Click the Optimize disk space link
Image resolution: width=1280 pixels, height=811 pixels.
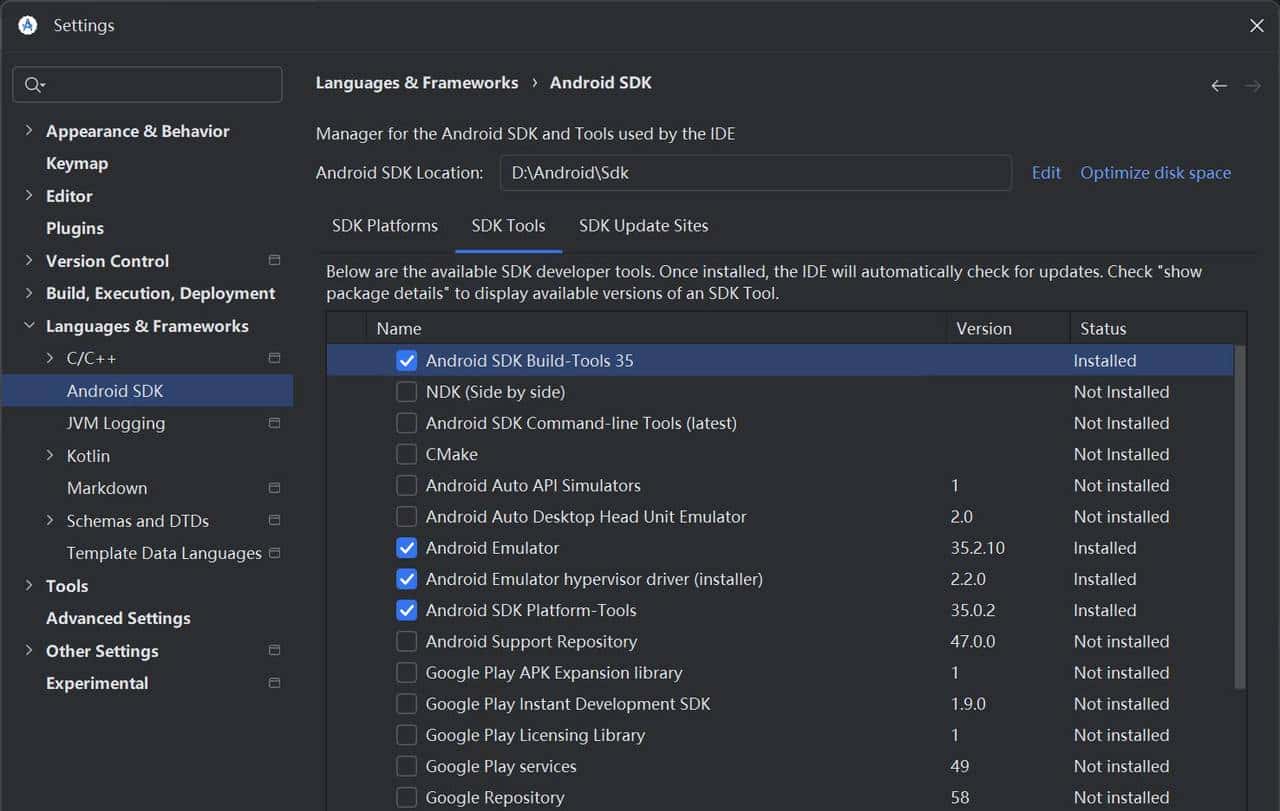click(x=1155, y=173)
